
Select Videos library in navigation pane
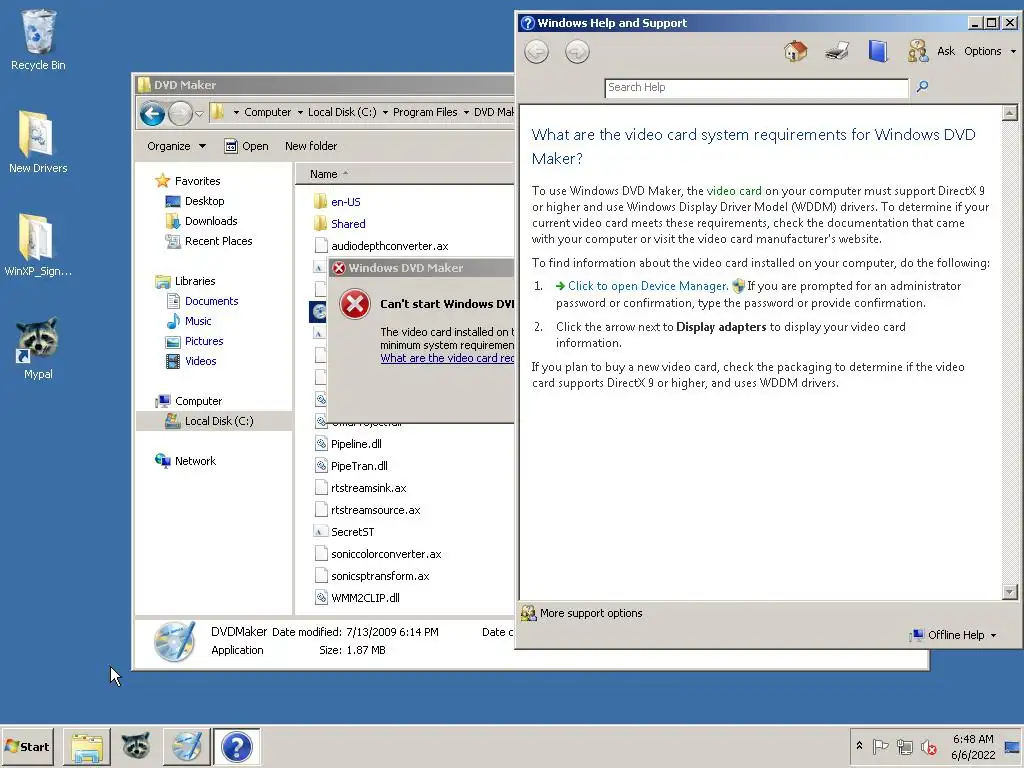click(x=200, y=361)
